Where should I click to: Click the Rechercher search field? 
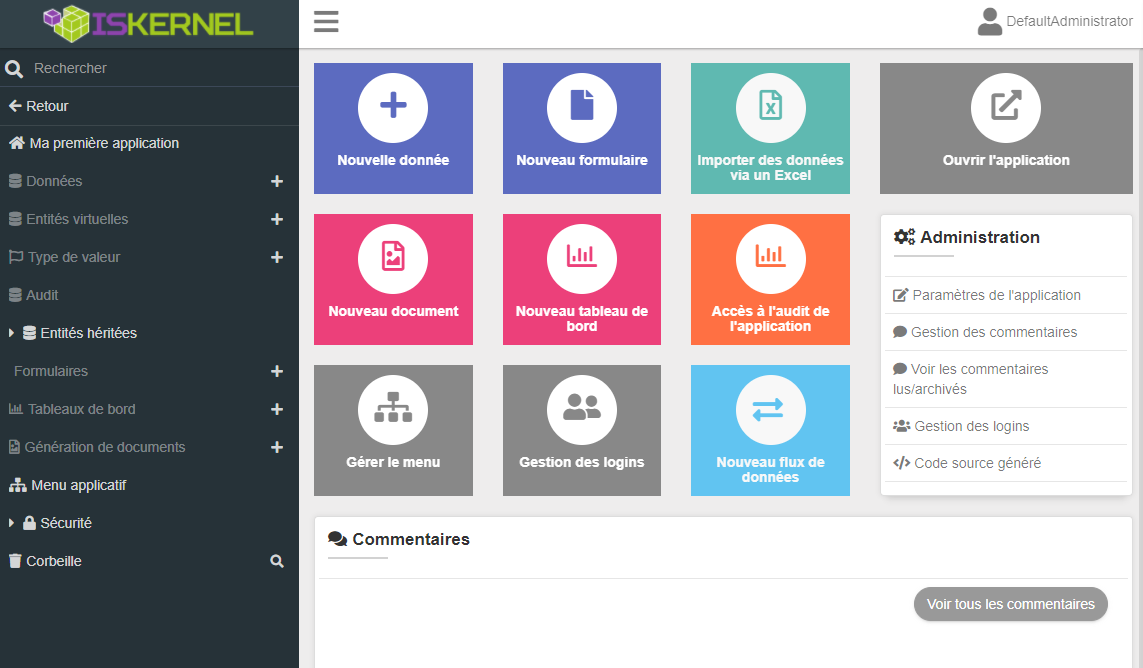click(150, 68)
